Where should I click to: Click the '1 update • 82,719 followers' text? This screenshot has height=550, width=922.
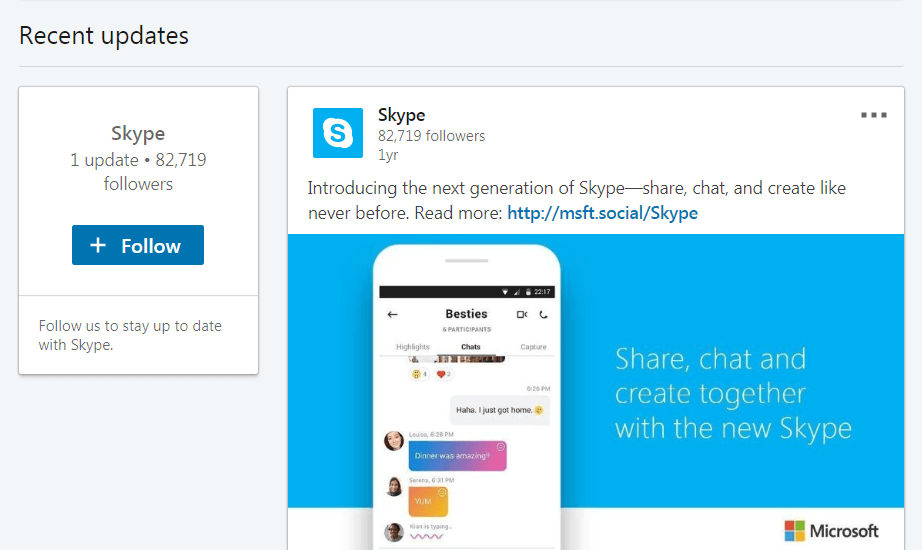tap(138, 172)
